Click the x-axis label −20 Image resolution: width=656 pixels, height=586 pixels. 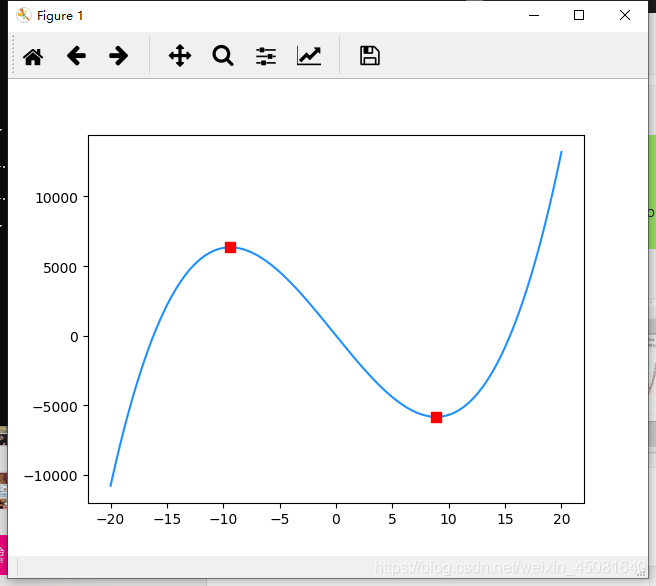point(110,519)
